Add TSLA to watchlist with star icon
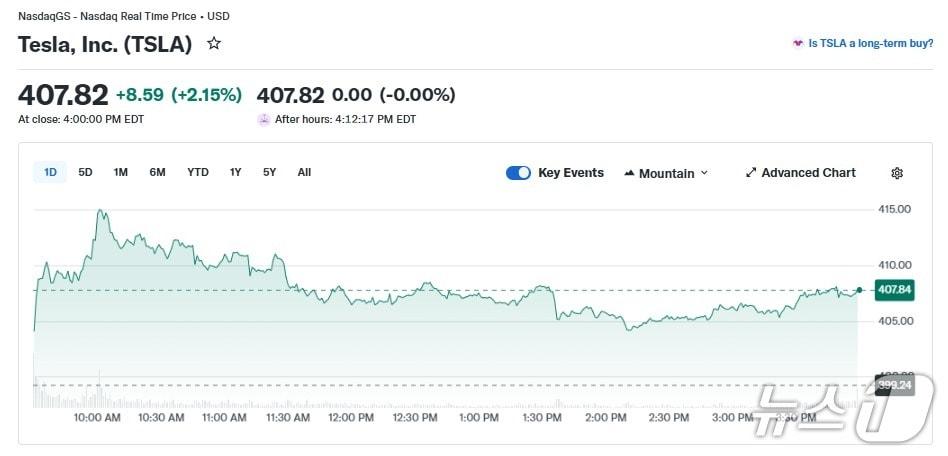The image size is (948, 456). point(213,44)
